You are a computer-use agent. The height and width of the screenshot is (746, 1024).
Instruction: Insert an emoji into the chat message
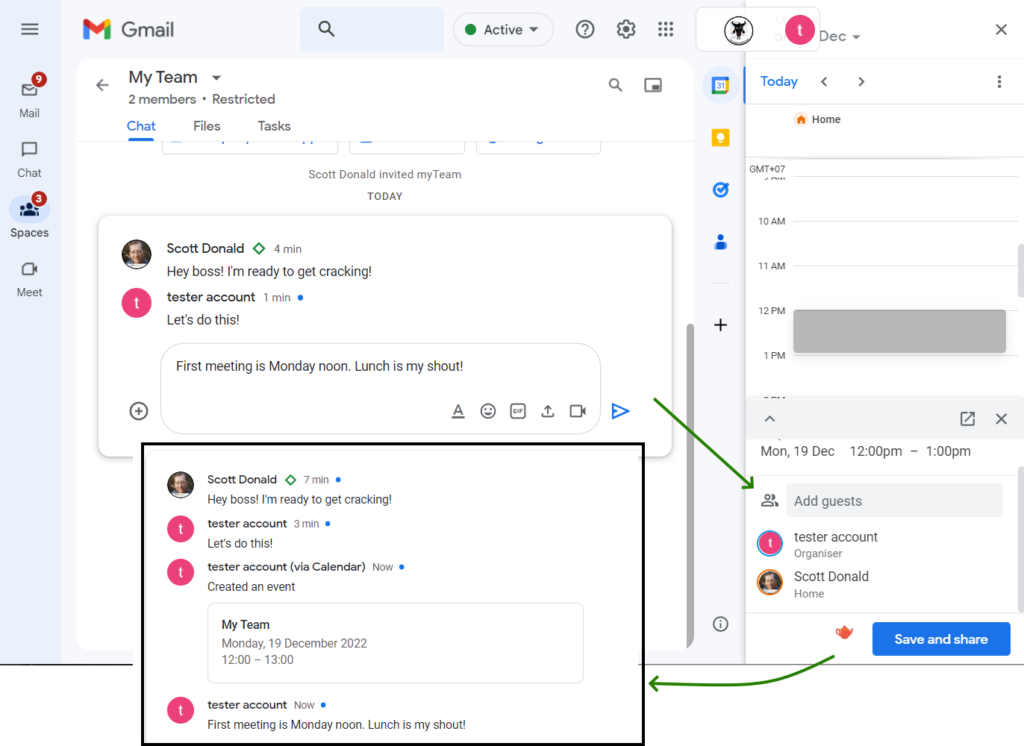click(x=488, y=410)
